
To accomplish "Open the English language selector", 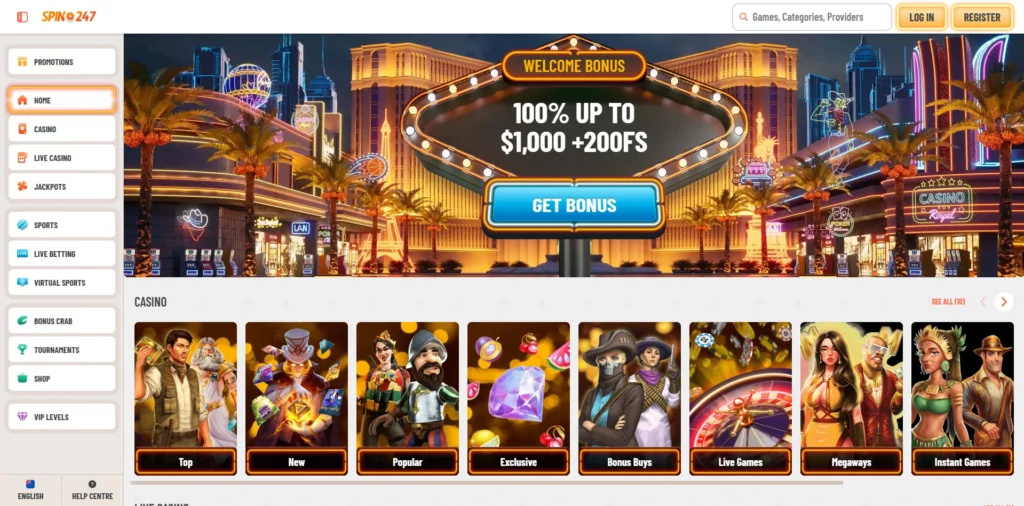I will click(31, 490).
